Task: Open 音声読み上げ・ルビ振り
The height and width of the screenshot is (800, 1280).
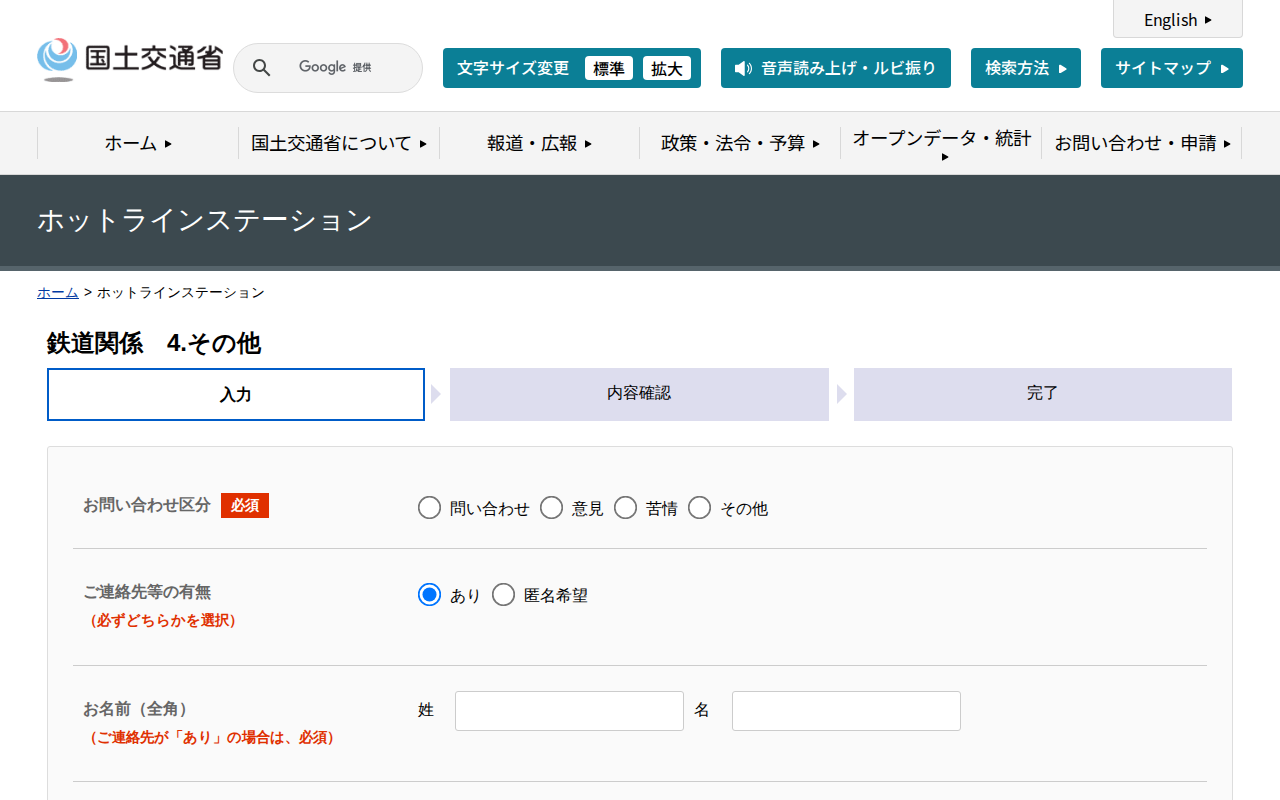Action: [x=836, y=68]
